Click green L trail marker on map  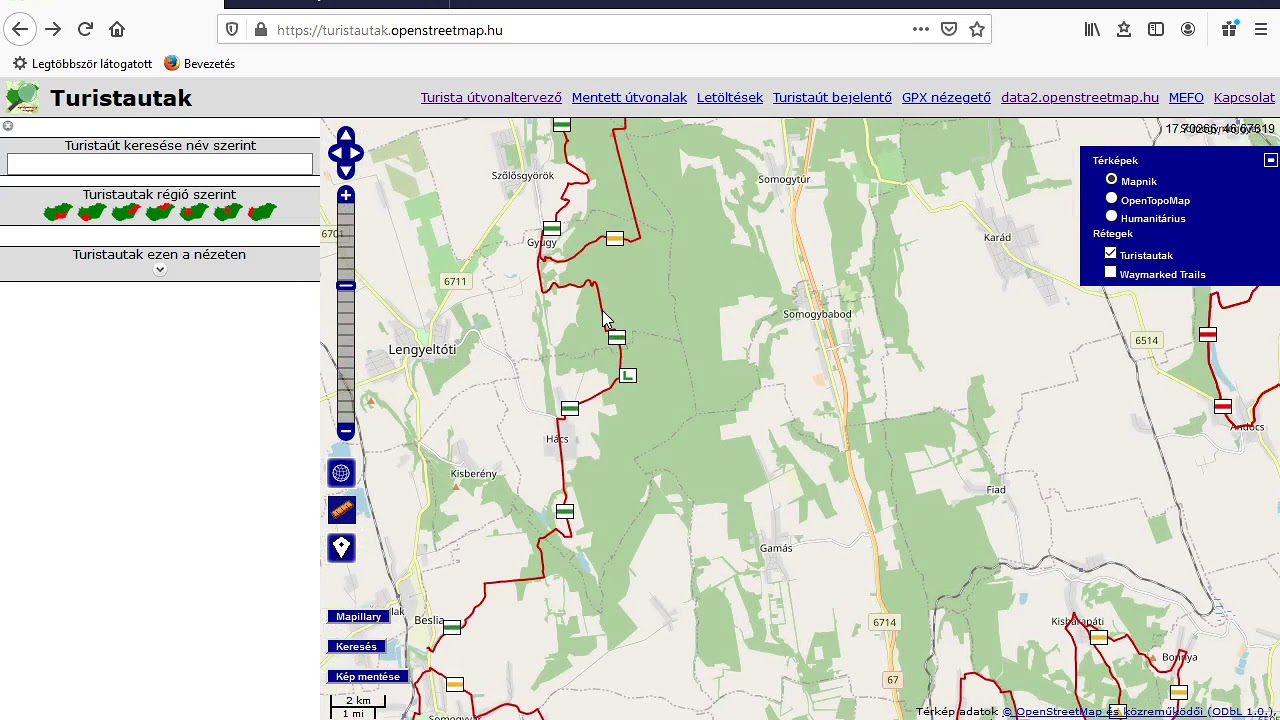[x=627, y=375]
